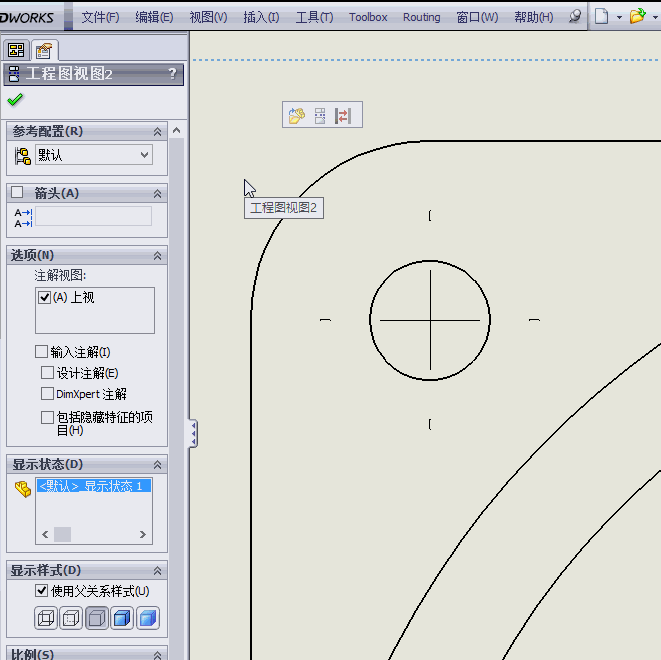Click the display state list right arrow

pos(142,534)
